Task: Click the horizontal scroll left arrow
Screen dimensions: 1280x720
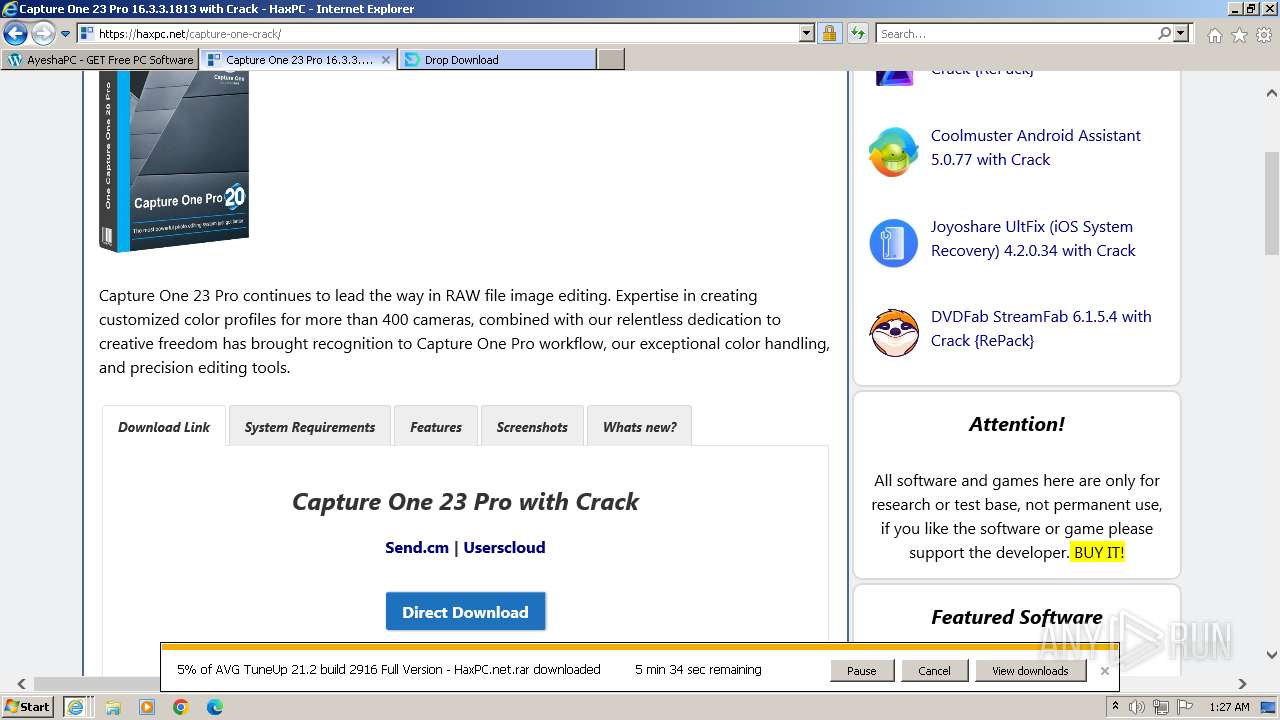Action: [x=21, y=684]
